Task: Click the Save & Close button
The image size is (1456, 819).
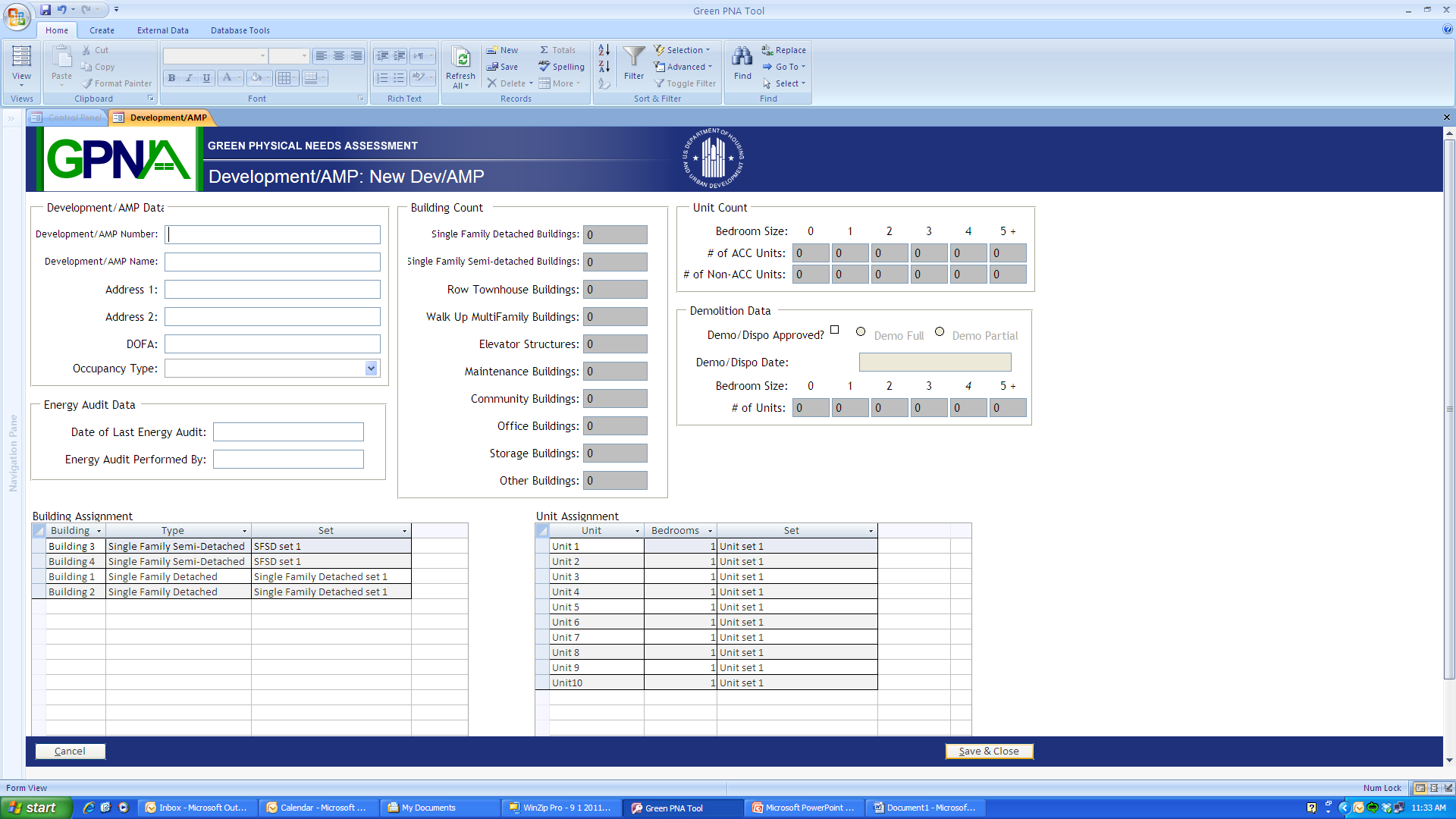Action: [x=988, y=751]
